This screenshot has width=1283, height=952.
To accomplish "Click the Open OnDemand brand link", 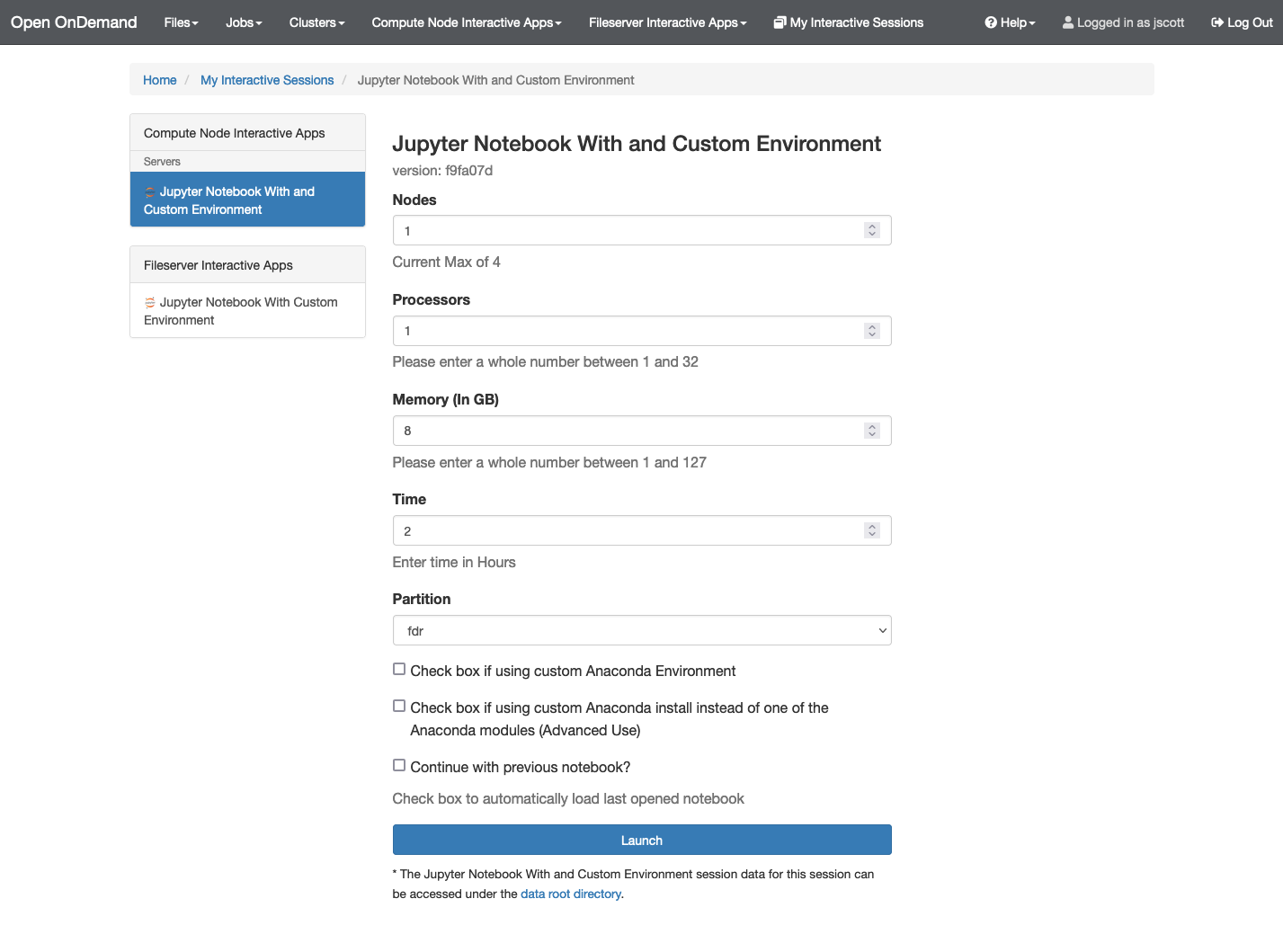I will [x=74, y=22].
